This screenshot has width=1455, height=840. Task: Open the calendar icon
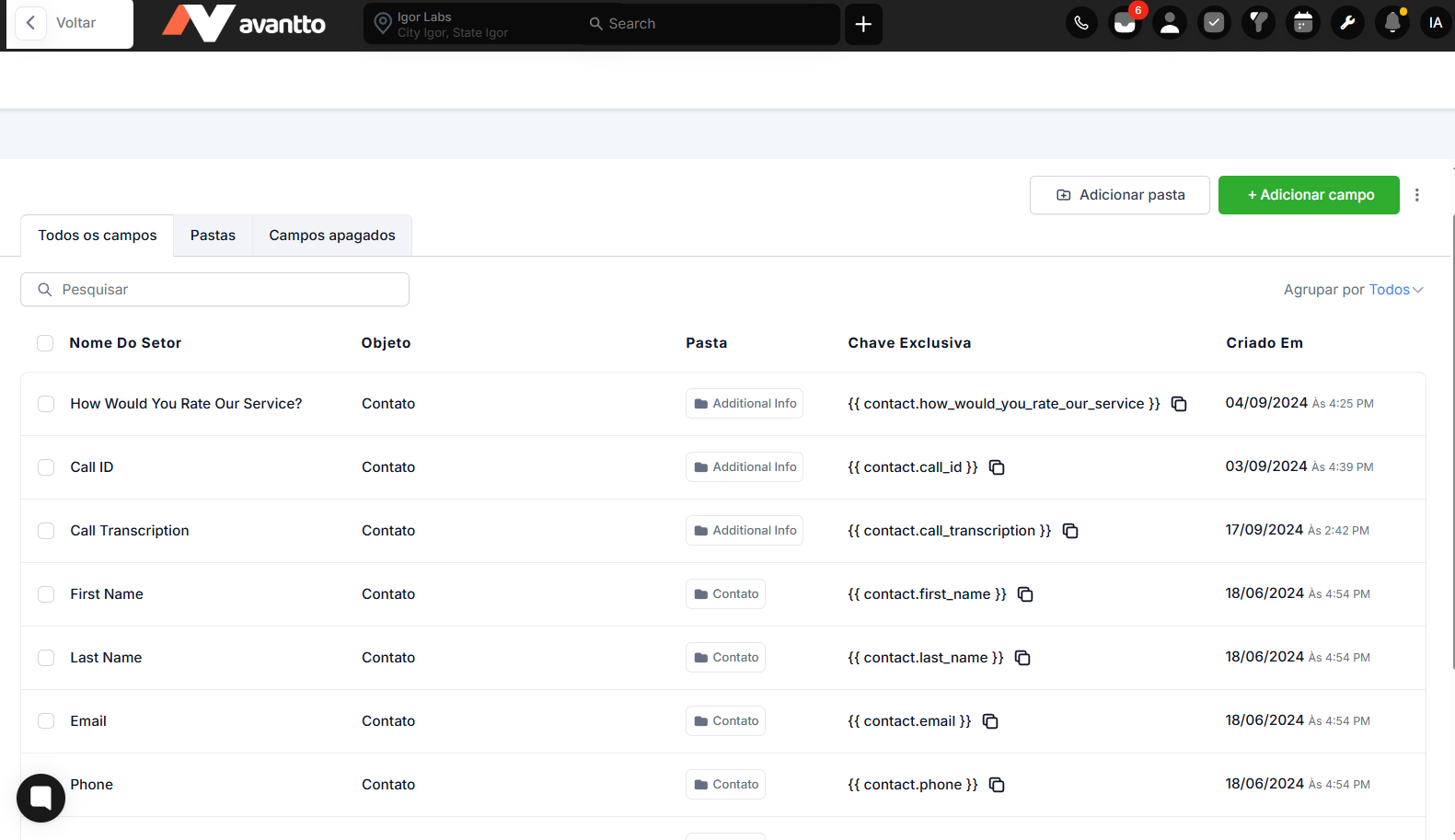pyautogui.click(x=1303, y=23)
